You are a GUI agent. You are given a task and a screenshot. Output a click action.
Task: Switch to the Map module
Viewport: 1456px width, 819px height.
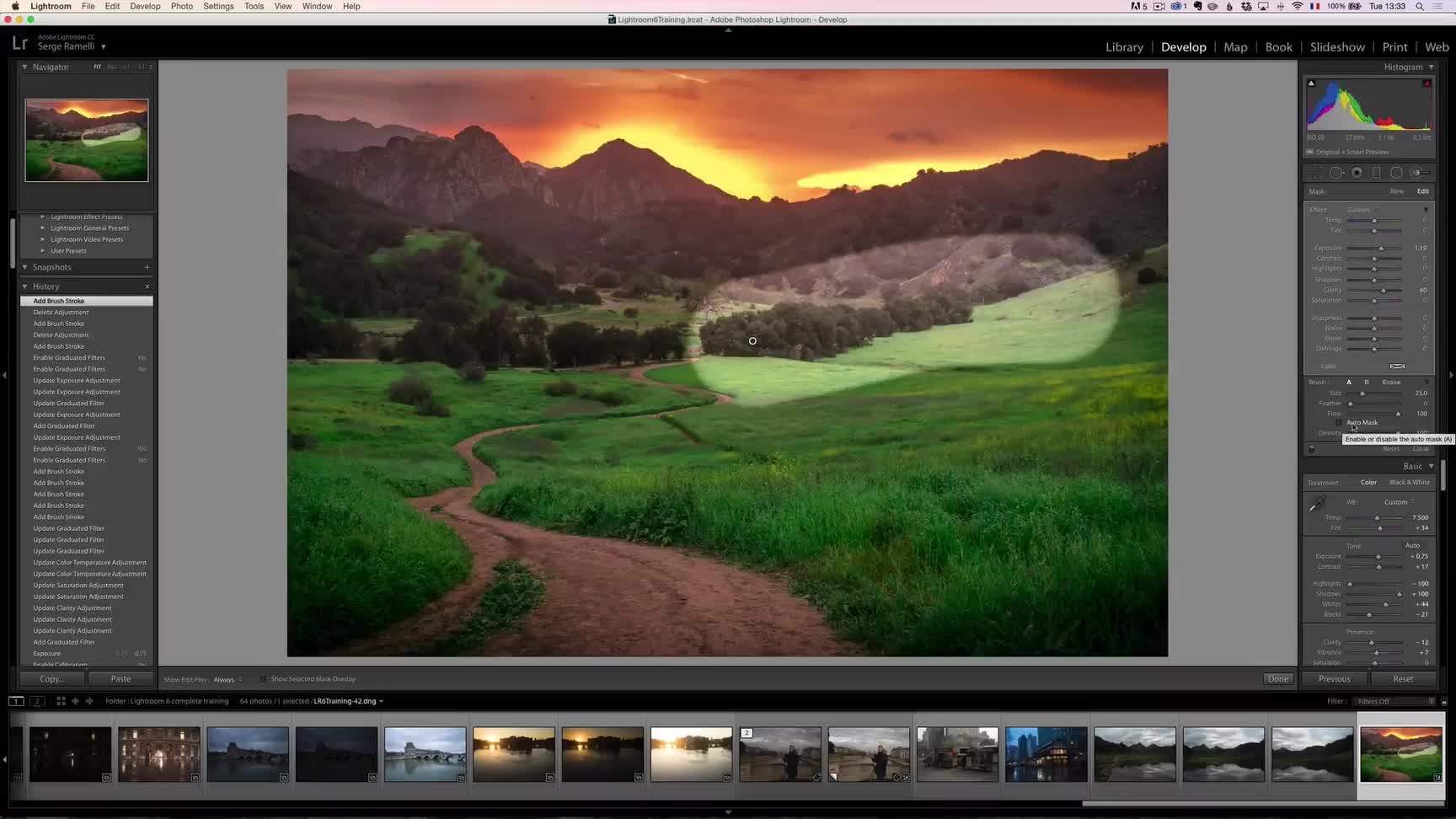1235,47
